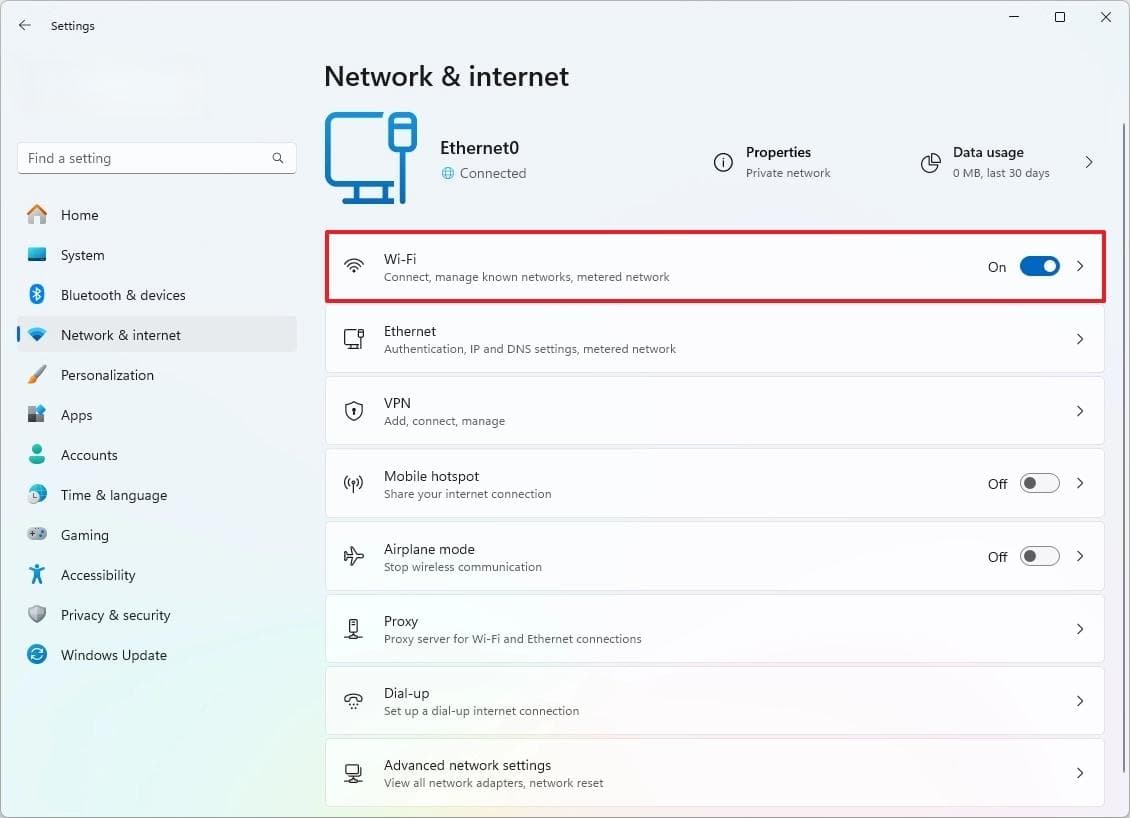Screen dimensions: 1130x818
Task: Open Ethernet settings via its chevron
Action: pyautogui.click(x=1080, y=339)
